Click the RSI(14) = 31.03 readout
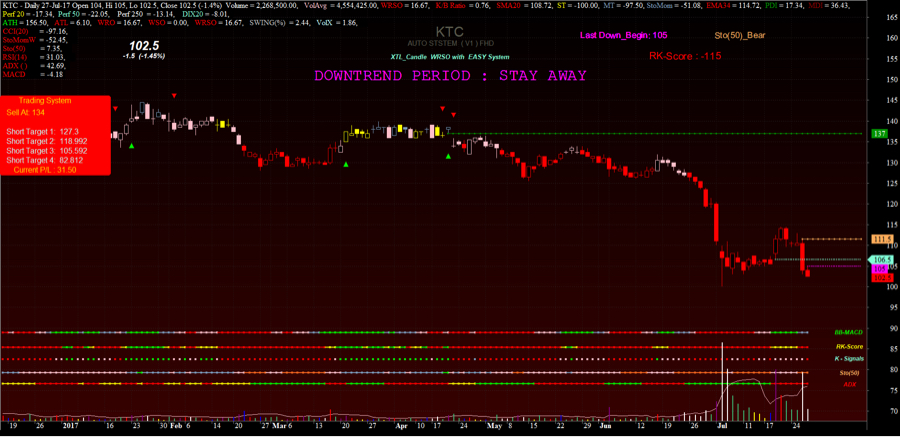 (33, 57)
